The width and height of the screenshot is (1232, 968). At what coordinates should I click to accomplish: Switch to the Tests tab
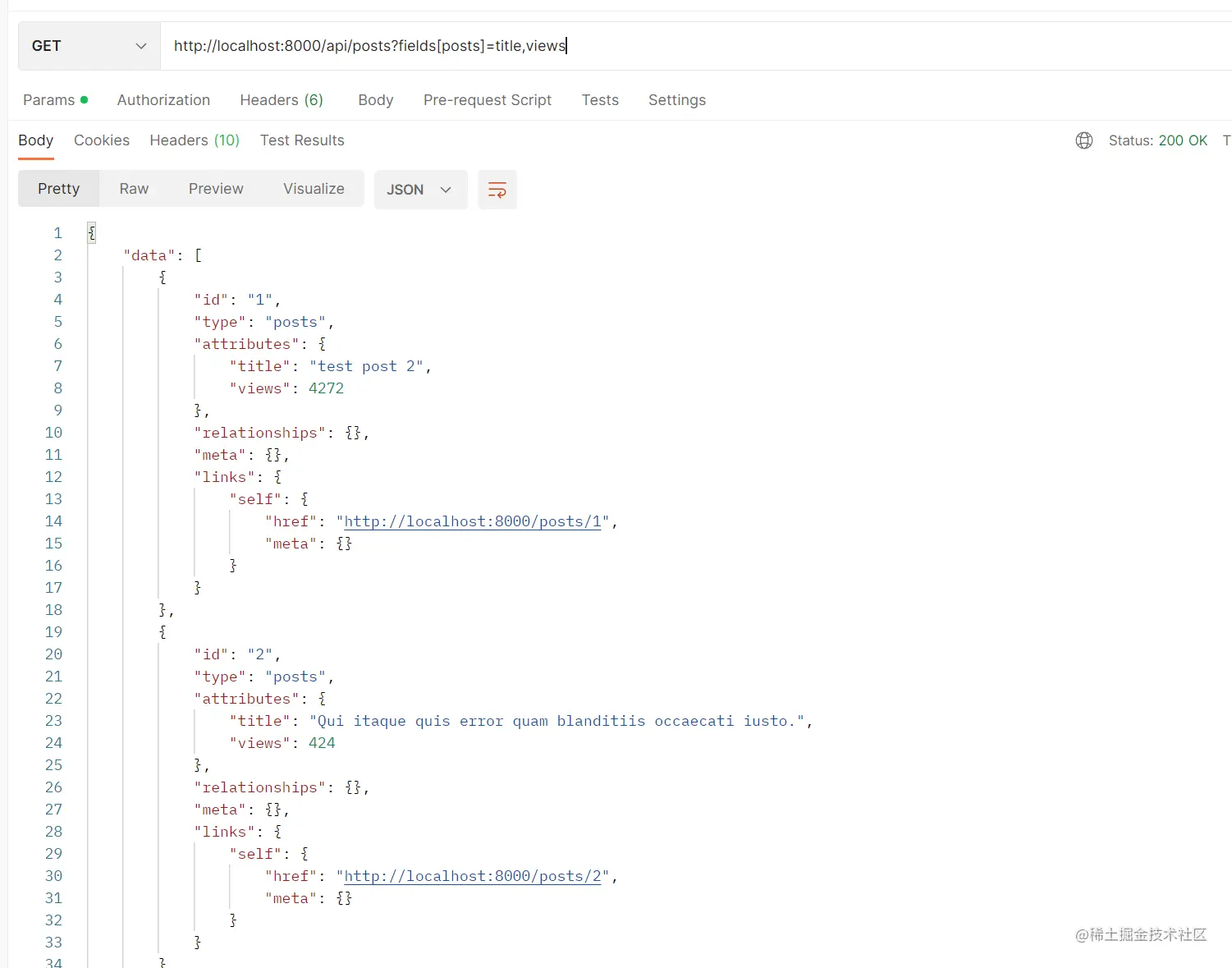pos(600,100)
